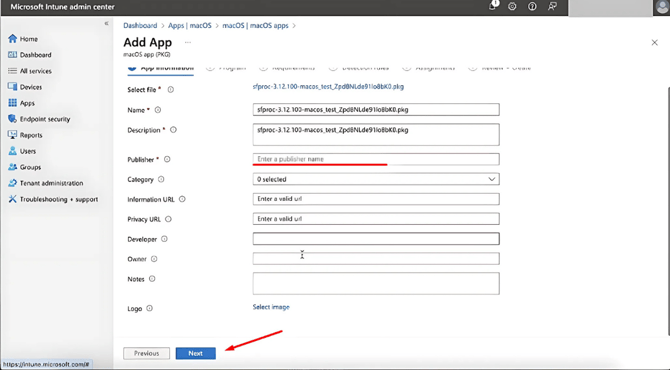Image resolution: width=670 pixels, height=370 pixels.
Task: Focus the Publisher name field
Action: (x=376, y=159)
